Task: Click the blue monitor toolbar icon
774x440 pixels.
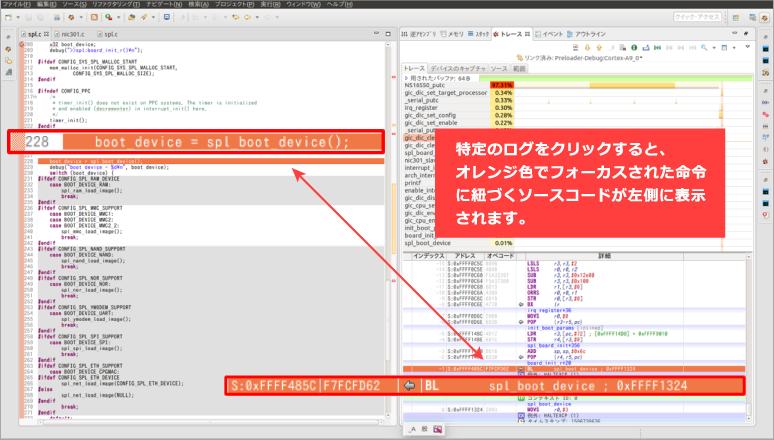Action: (167, 17)
